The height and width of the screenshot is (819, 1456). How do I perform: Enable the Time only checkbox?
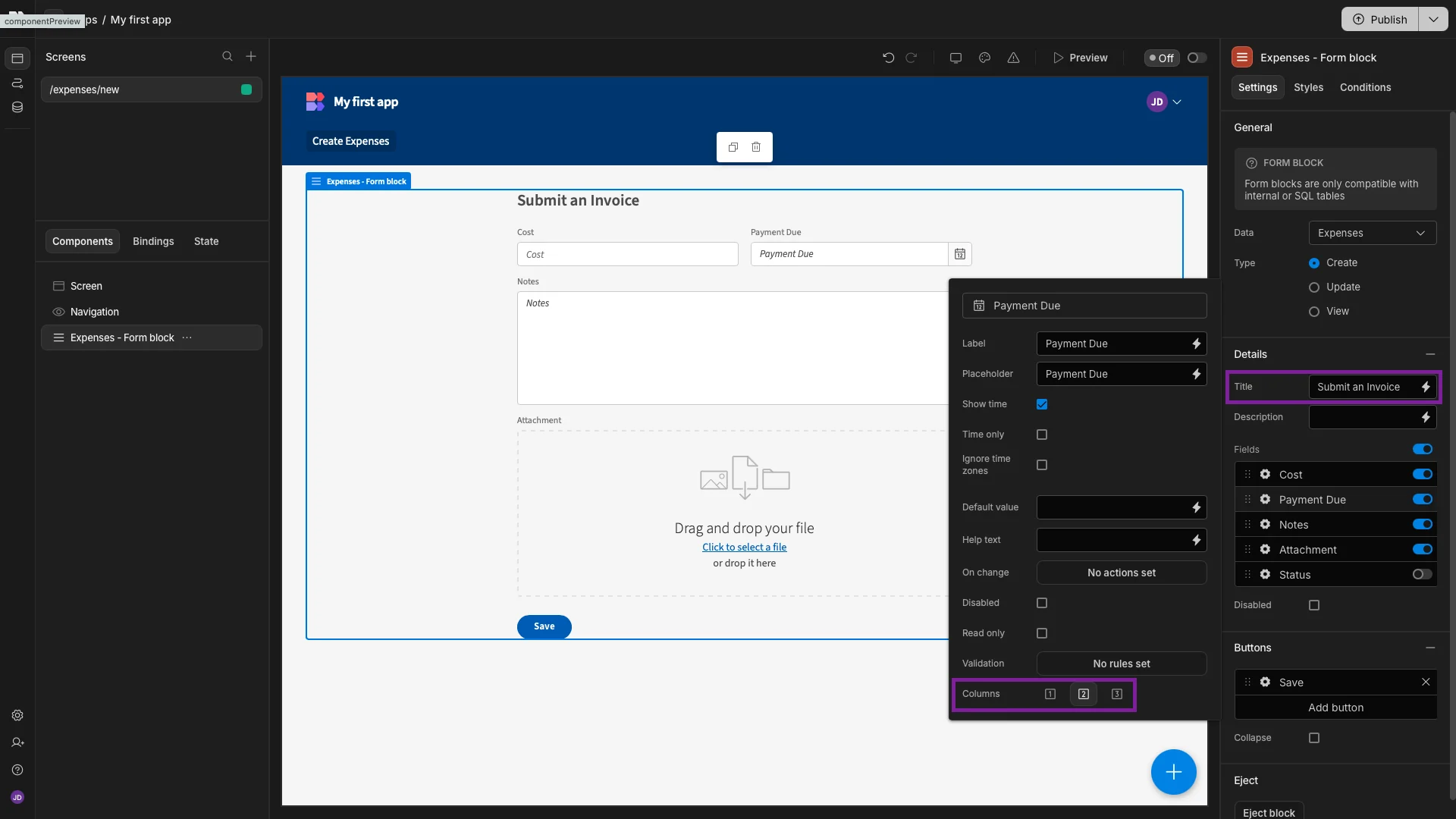[1042, 435]
